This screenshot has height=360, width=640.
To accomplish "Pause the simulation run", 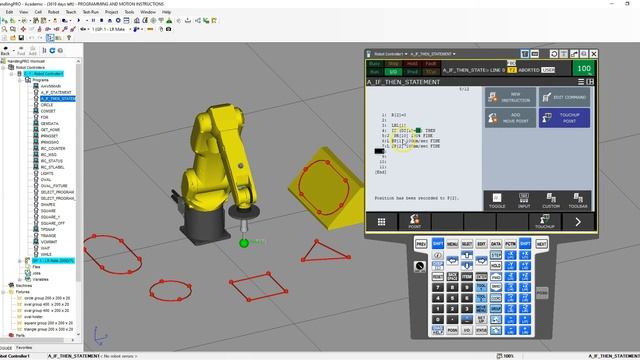I will coord(93,20).
